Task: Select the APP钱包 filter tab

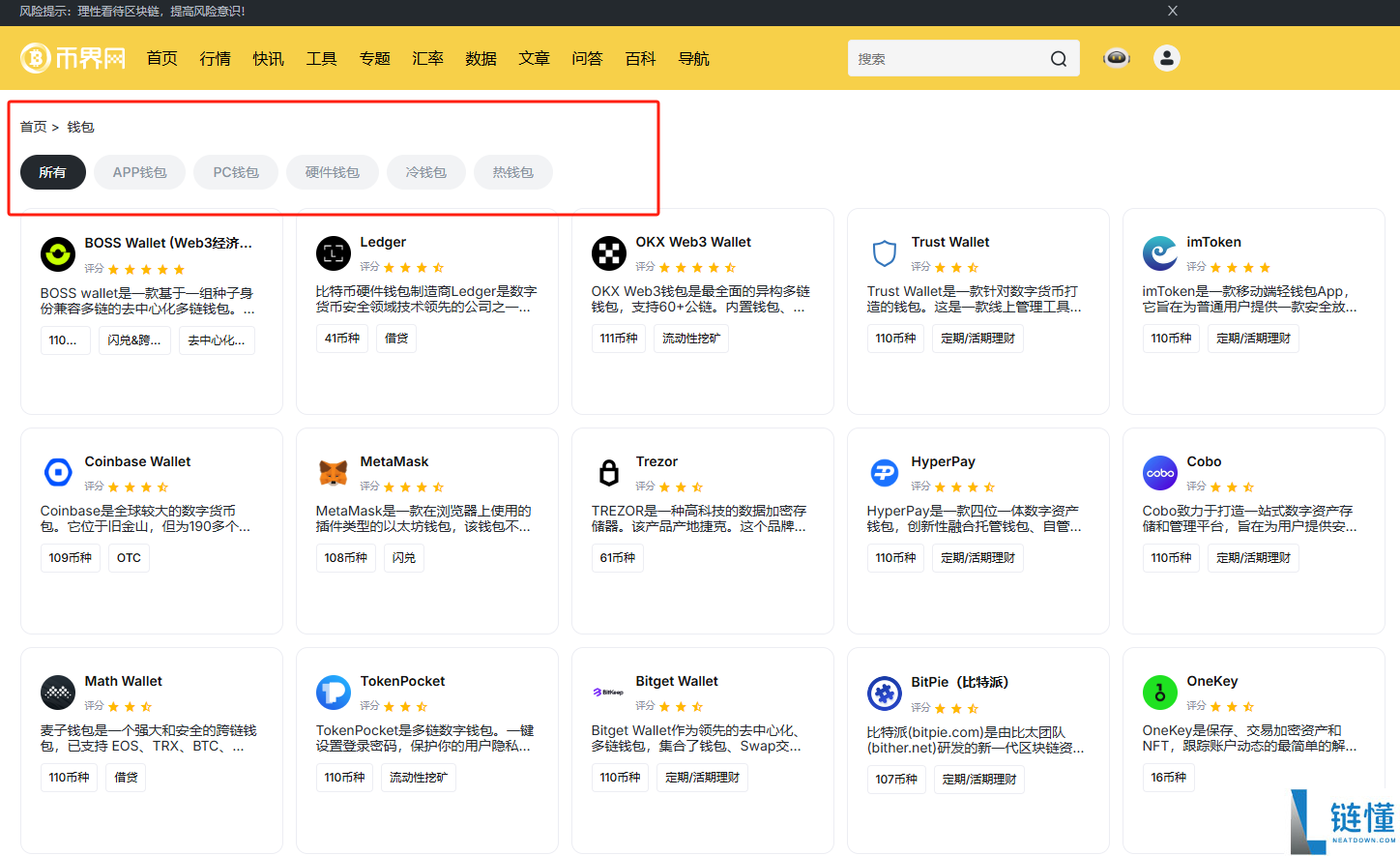Action: [140, 172]
